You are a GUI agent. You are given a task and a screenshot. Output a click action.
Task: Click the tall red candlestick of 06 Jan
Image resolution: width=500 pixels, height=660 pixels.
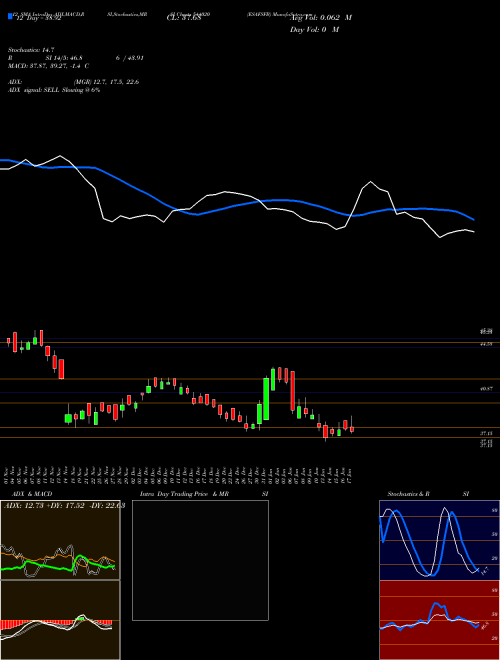[293, 390]
